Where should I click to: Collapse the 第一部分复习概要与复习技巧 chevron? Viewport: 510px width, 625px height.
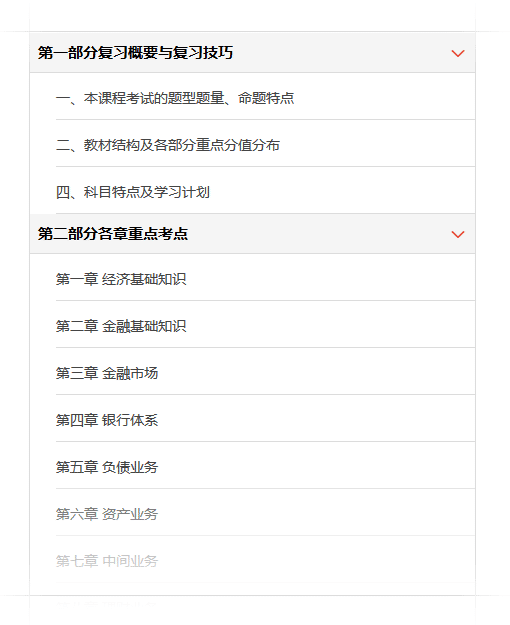coord(457,53)
